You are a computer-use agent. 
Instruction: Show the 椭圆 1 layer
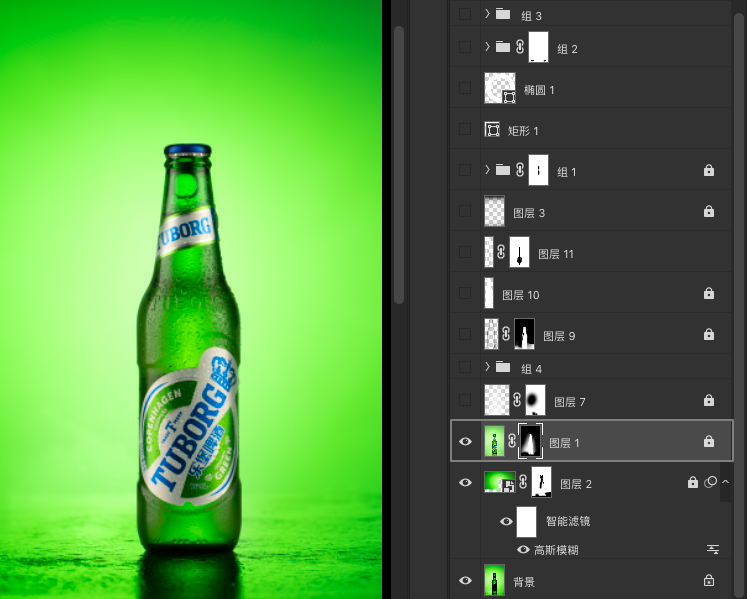465,88
